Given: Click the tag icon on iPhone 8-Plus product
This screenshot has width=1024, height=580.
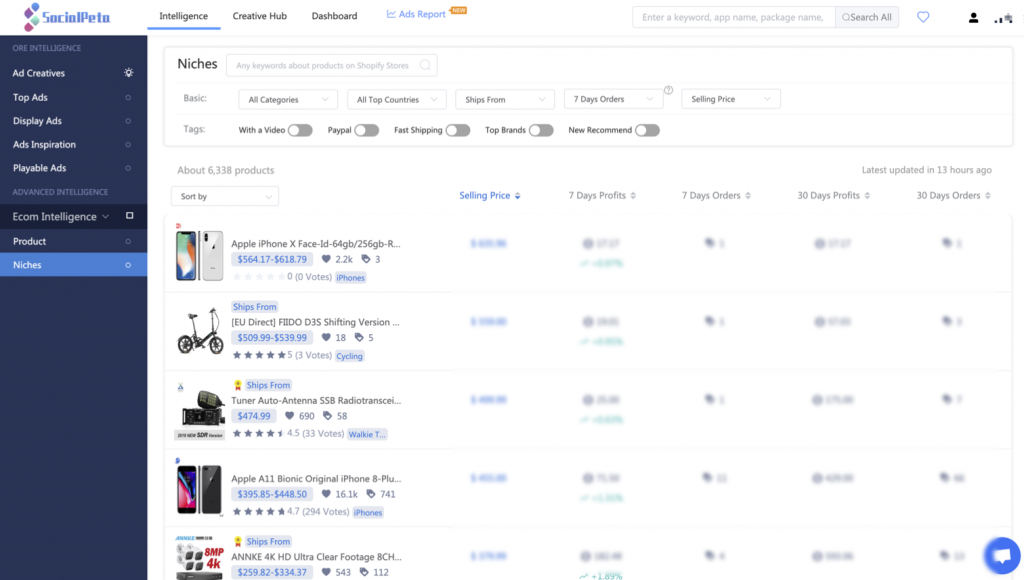Looking at the screenshot, I should pos(370,494).
